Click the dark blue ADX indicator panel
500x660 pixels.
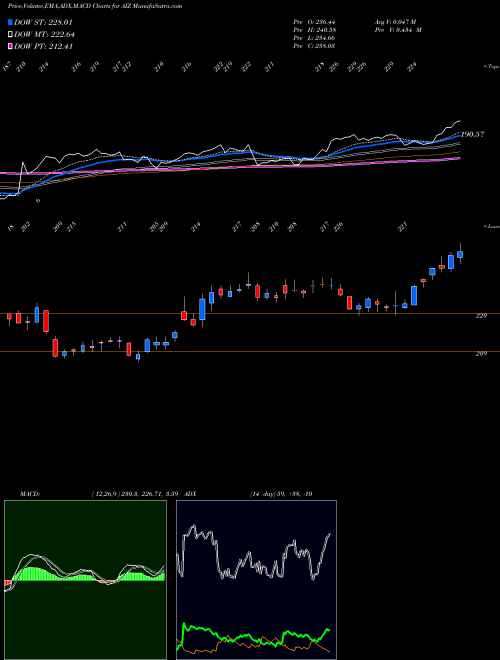pos(256,580)
